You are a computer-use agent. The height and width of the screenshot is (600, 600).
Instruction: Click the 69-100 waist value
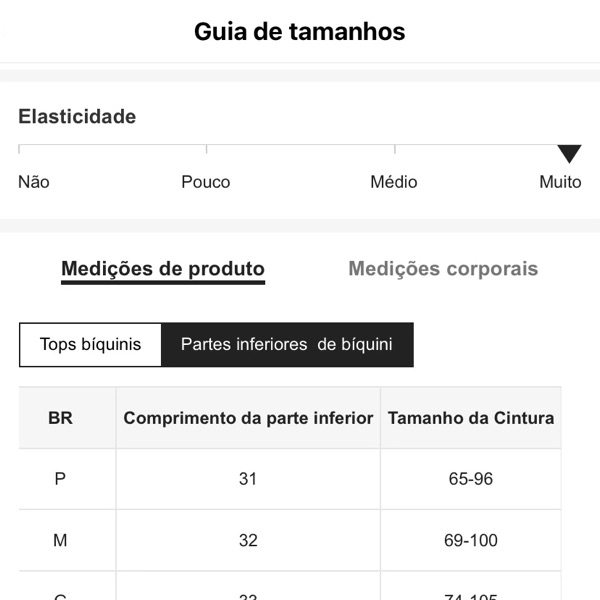[471, 540]
